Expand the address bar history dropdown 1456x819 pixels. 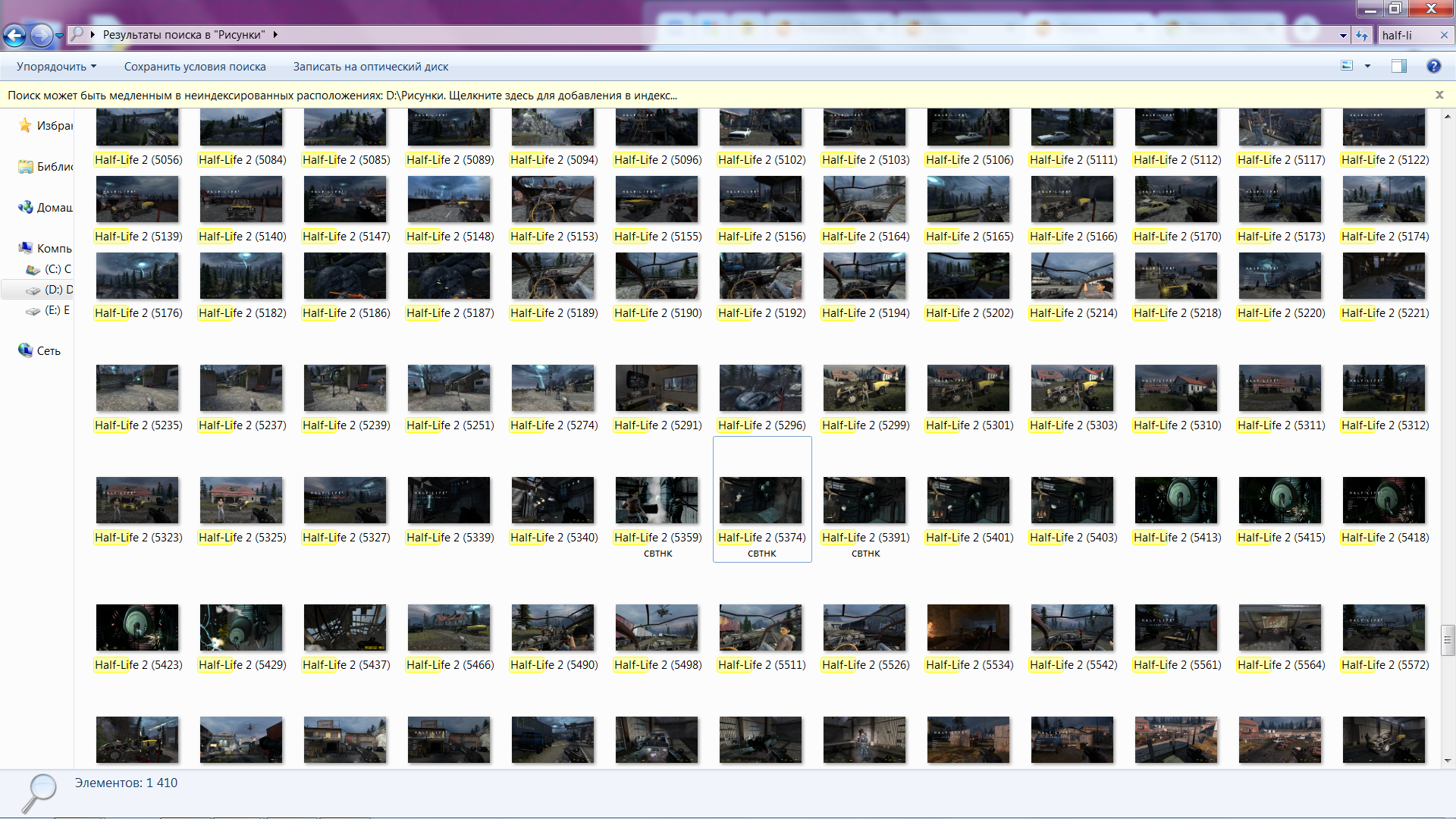(1343, 35)
